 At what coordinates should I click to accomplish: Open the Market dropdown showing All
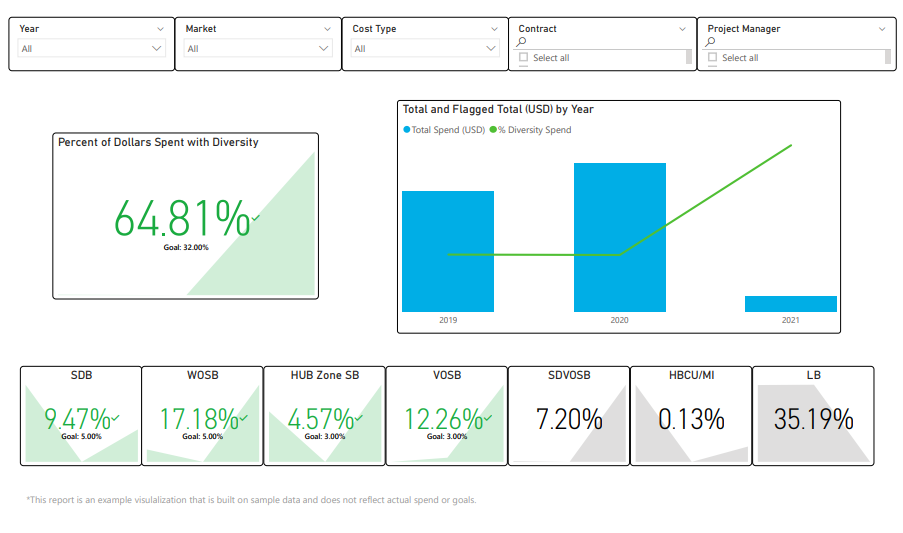(257, 48)
